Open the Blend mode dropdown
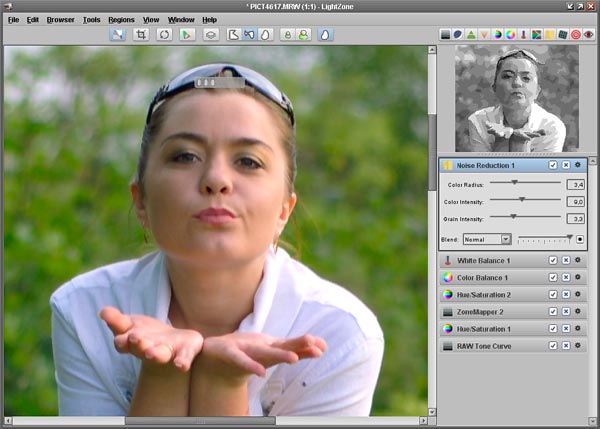Screen dimensions: 600x429 (x=488, y=239)
